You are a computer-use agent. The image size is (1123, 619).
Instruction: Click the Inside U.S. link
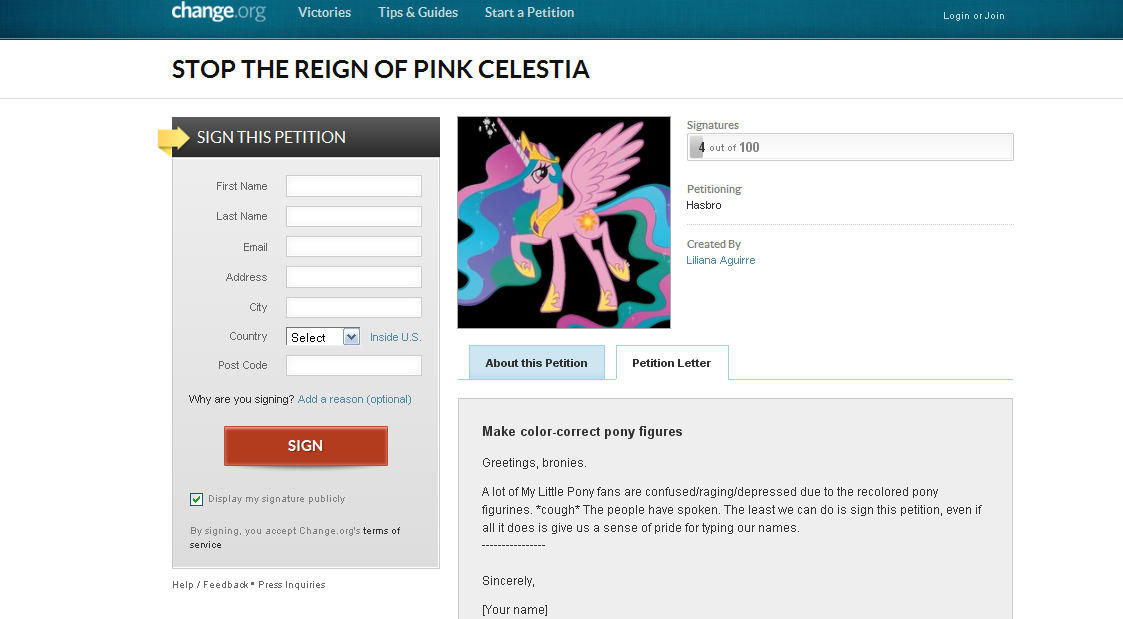tap(395, 337)
